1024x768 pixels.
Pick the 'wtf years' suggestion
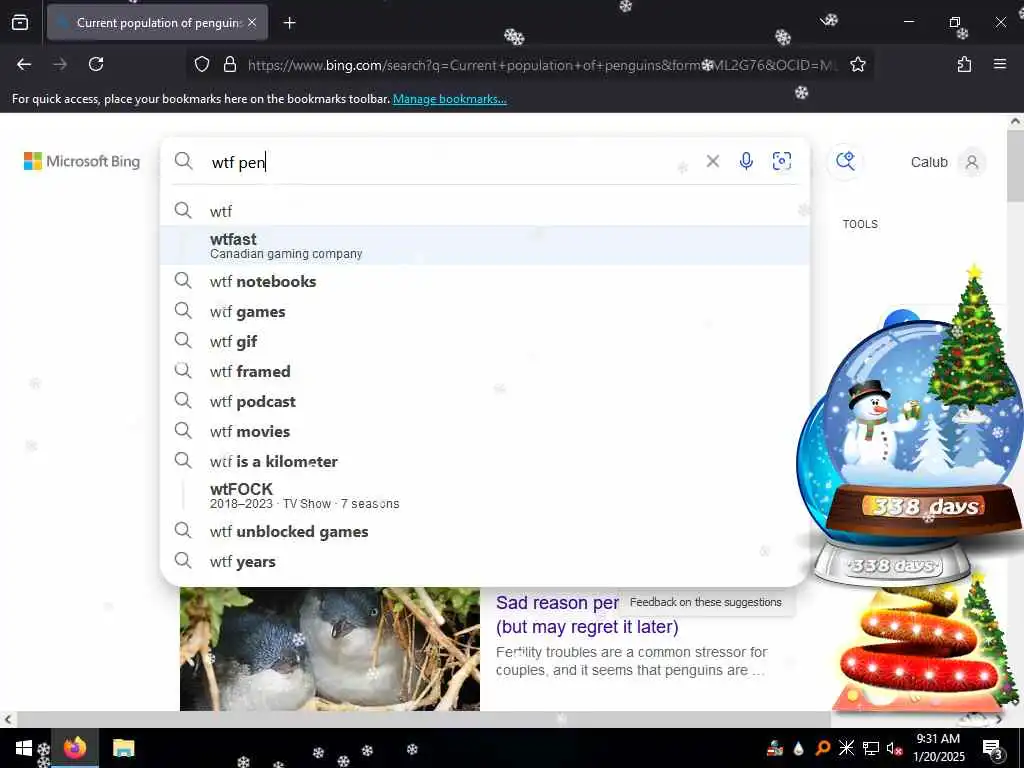coord(485,562)
